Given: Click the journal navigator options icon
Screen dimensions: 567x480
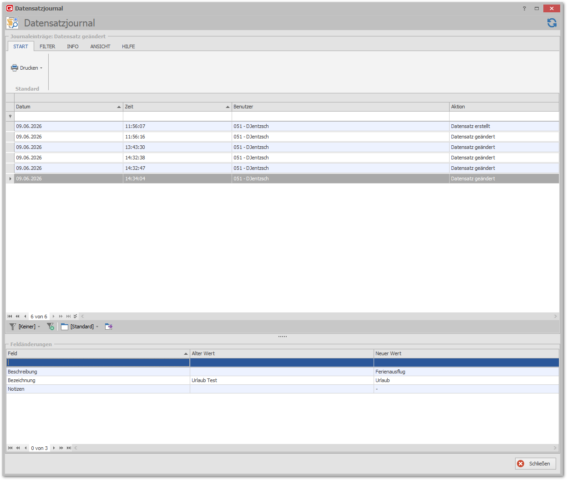Looking at the screenshot, I should (x=75, y=316).
